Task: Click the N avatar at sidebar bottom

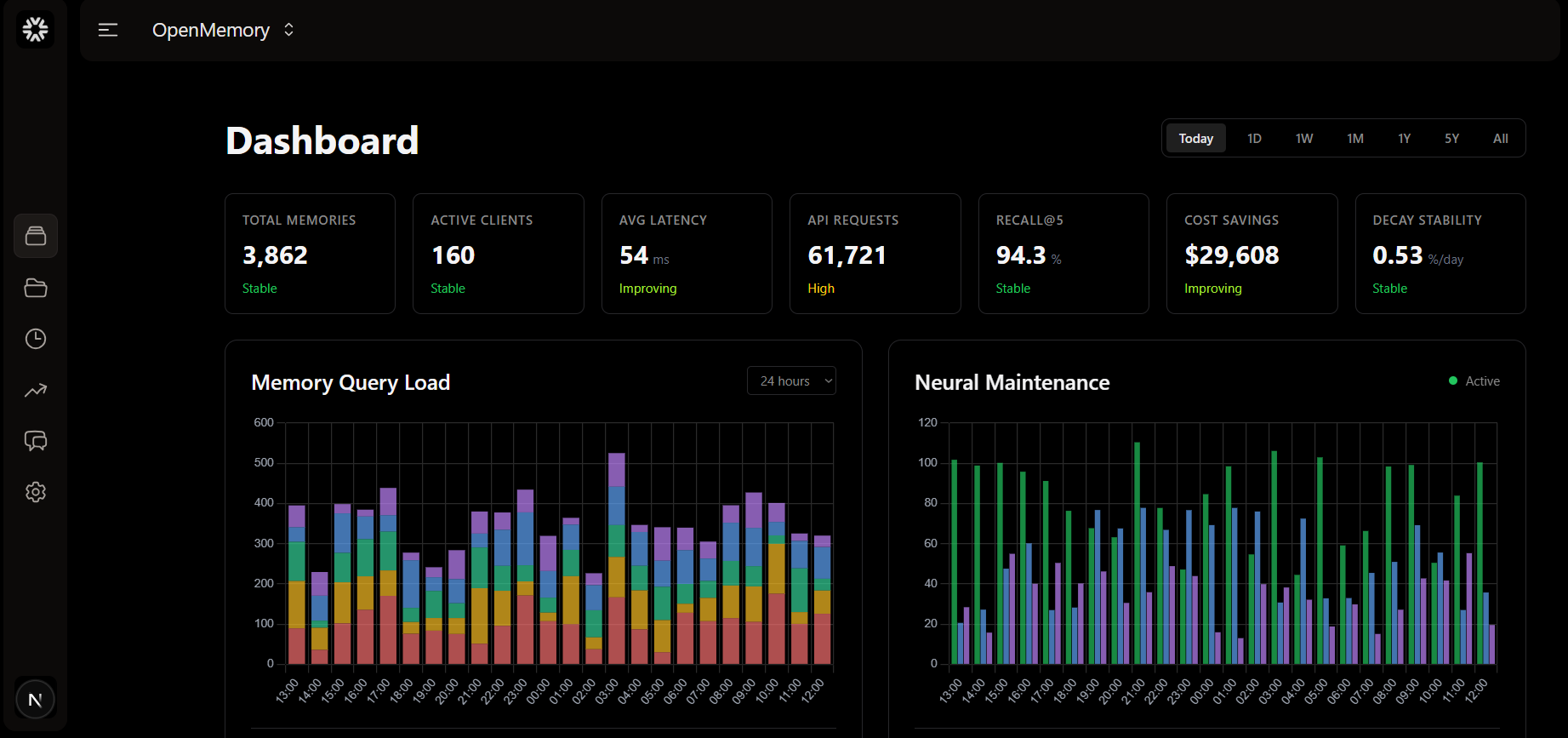Action: pyautogui.click(x=36, y=700)
